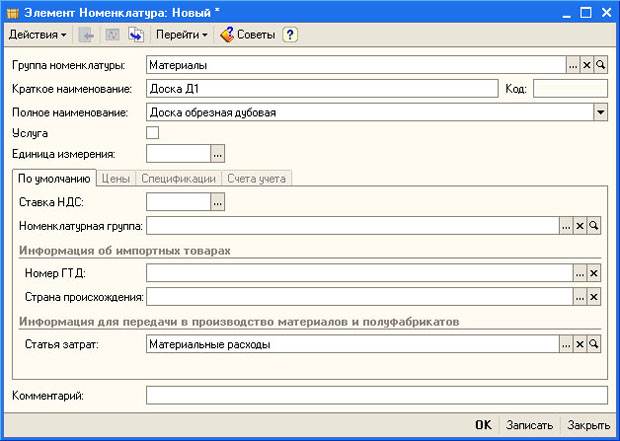Open magnifier lookup for Статья затрат
This screenshot has height=441, width=620.
click(x=594, y=344)
